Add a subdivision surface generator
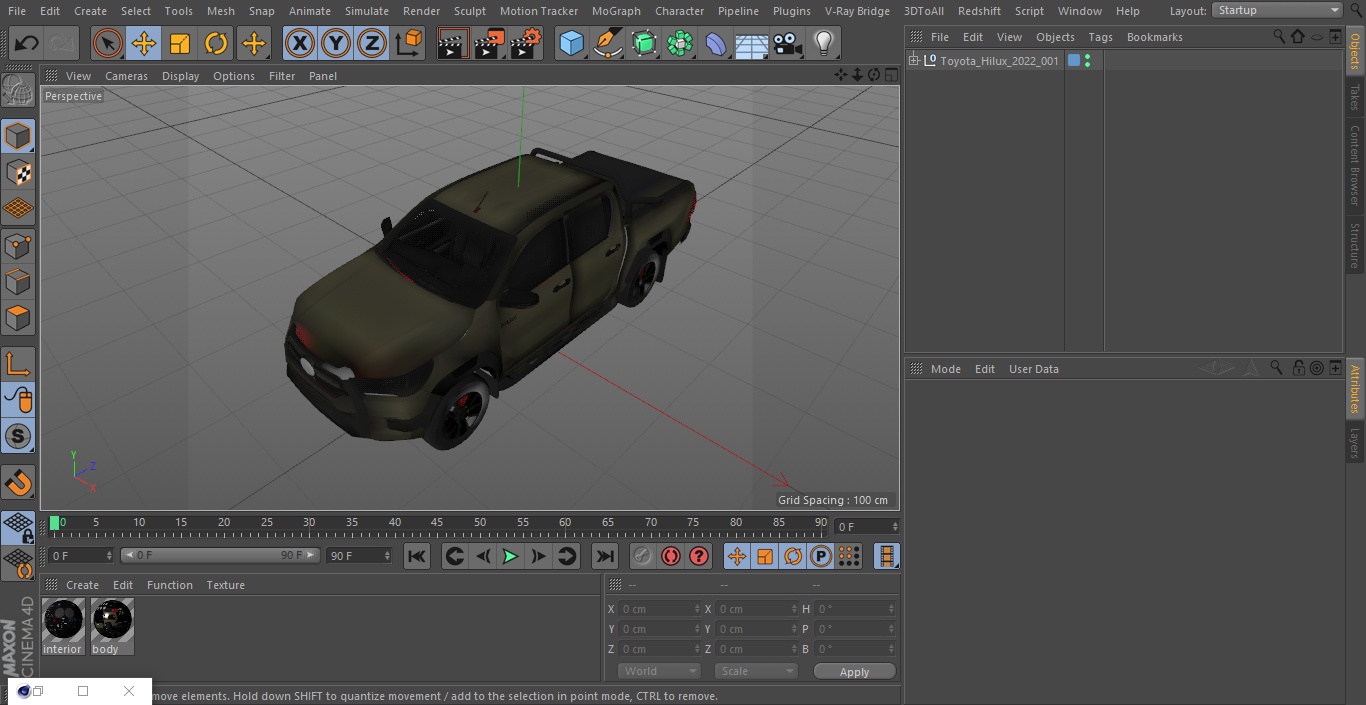Screen dimensions: 1366x705 (644, 44)
